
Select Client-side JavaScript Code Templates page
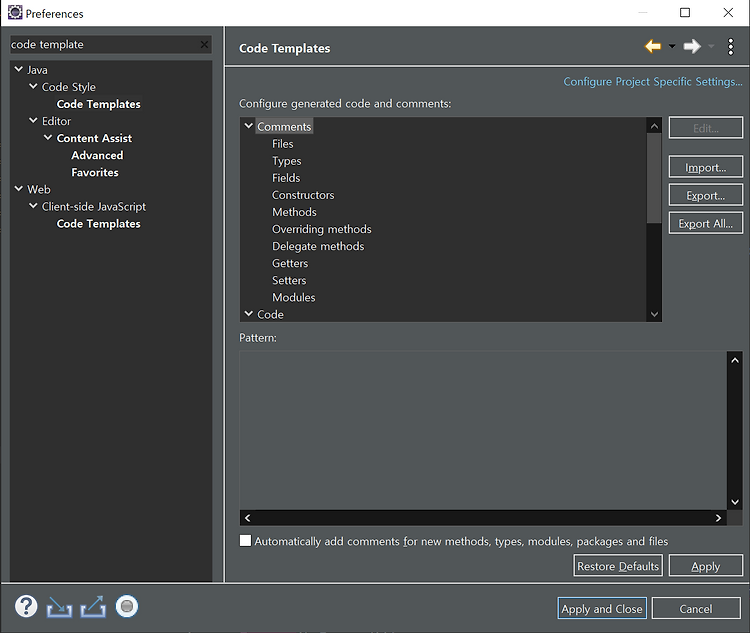pyautogui.click(x=99, y=223)
